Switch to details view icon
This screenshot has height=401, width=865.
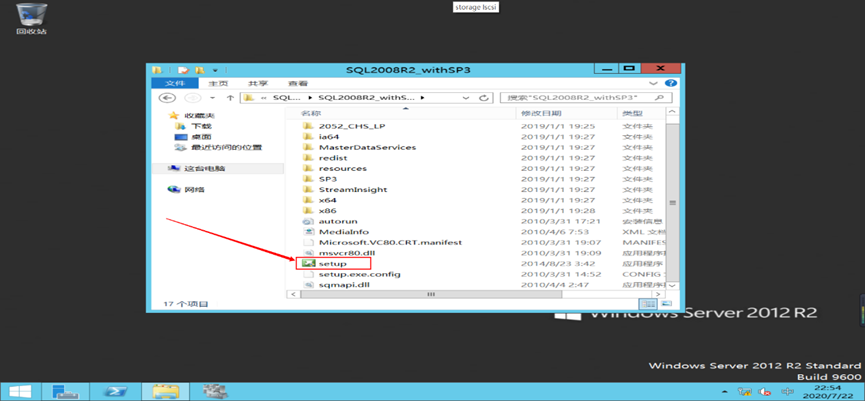click(x=649, y=304)
